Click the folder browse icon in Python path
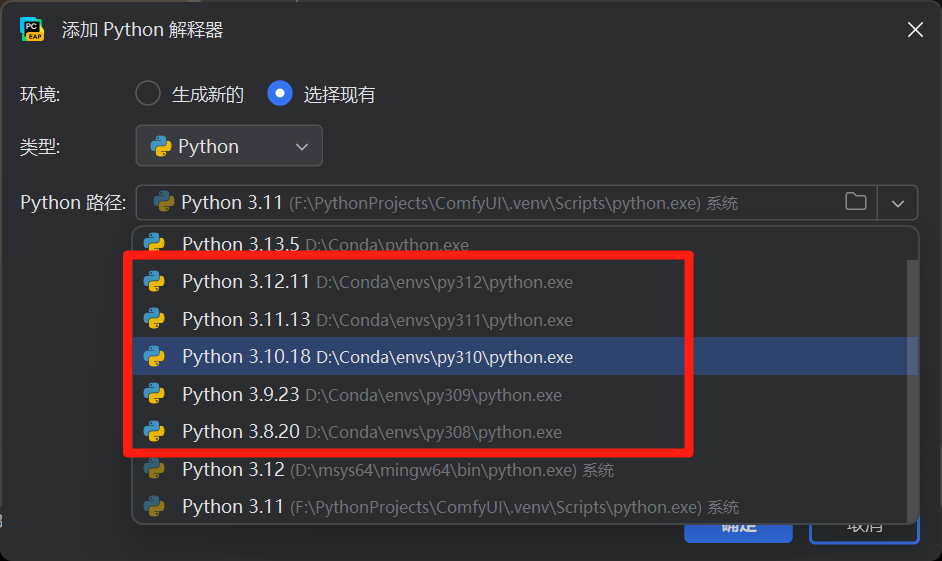Image resolution: width=942 pixels, height=561 pixels. tap(855, 202)
